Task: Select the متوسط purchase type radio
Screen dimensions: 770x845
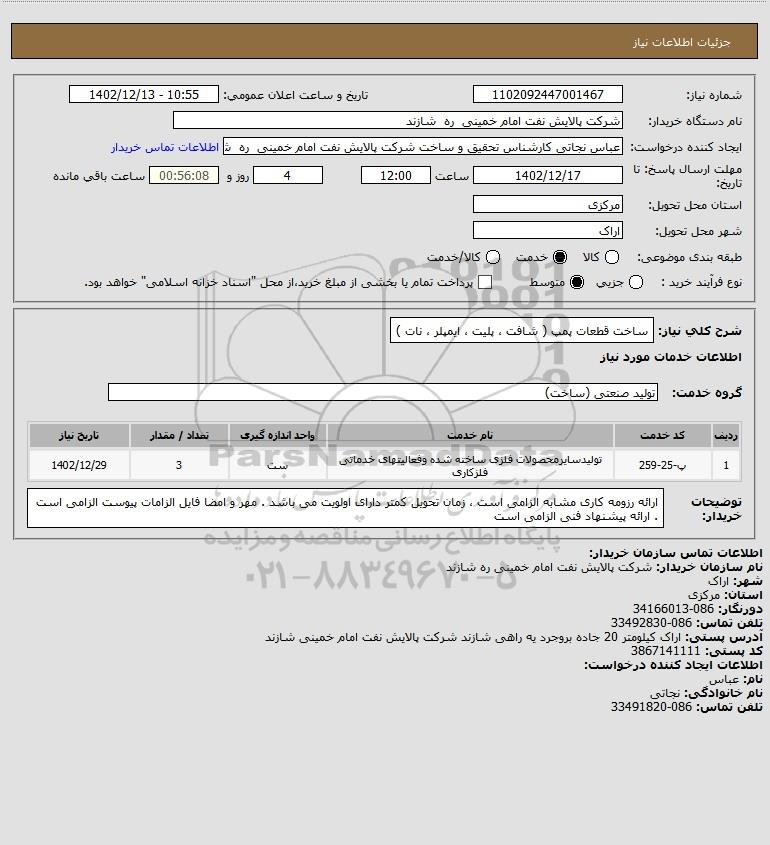Action: click(577, 282)
